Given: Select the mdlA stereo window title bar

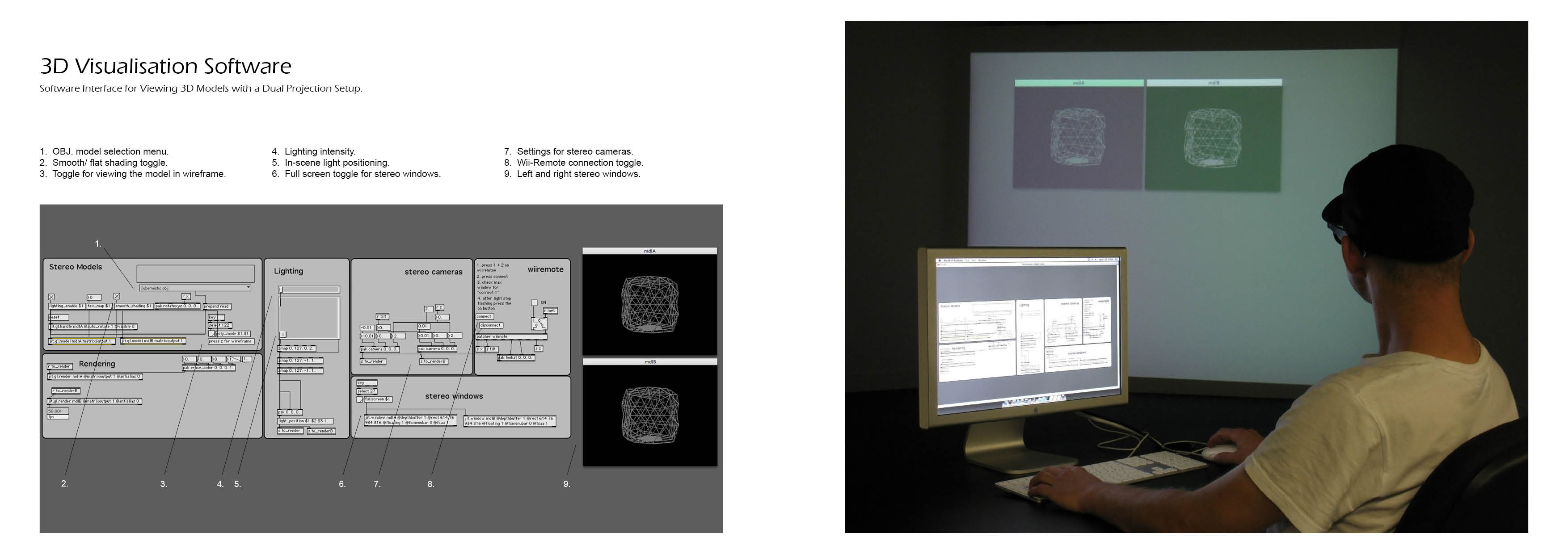Looking at the screenshot, I should click(649, 251).
